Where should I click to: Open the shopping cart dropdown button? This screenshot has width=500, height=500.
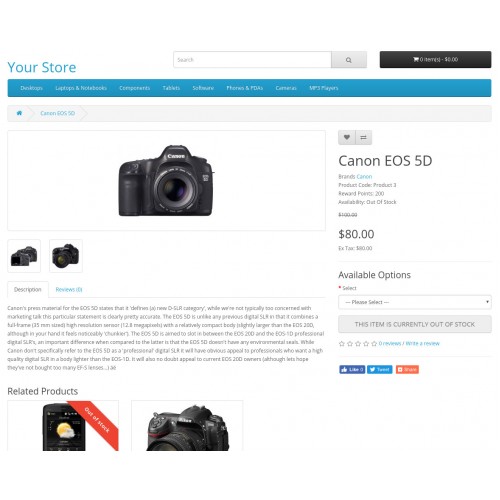[435, 59]
